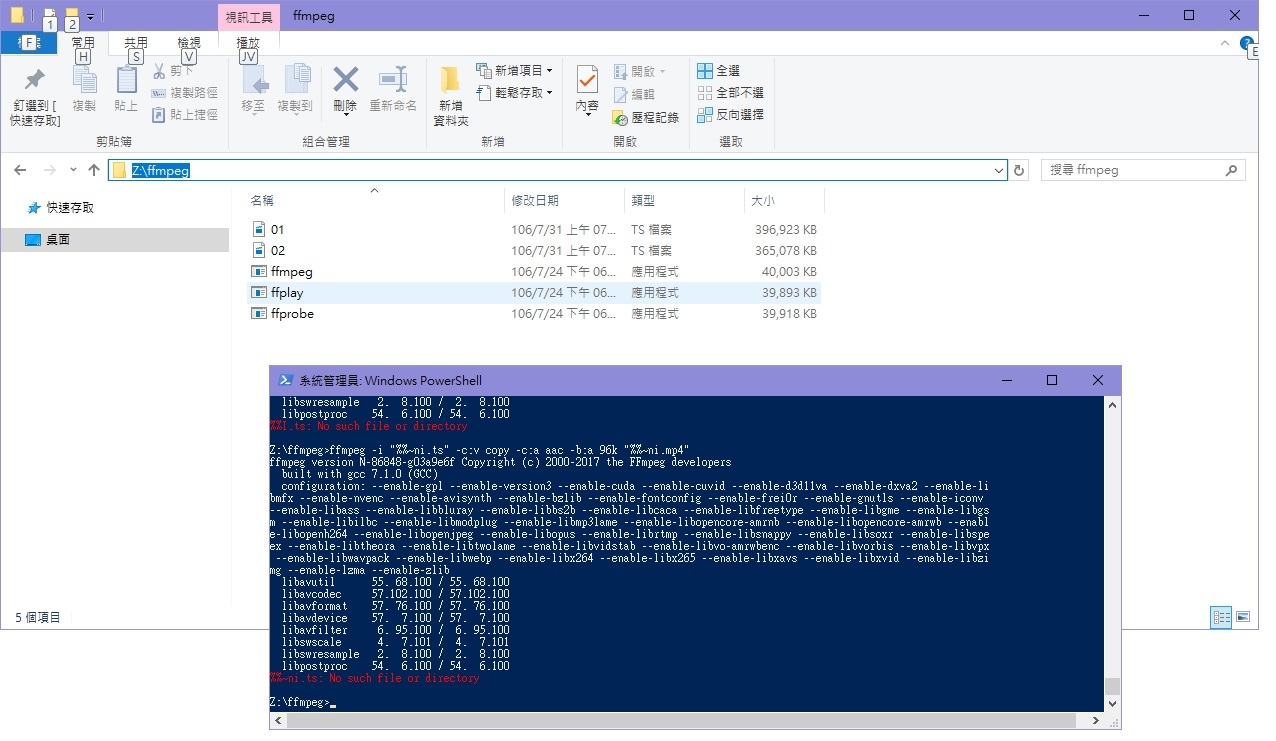Switch to the Share (共用) ribbon tab

(x=136, y=43)
